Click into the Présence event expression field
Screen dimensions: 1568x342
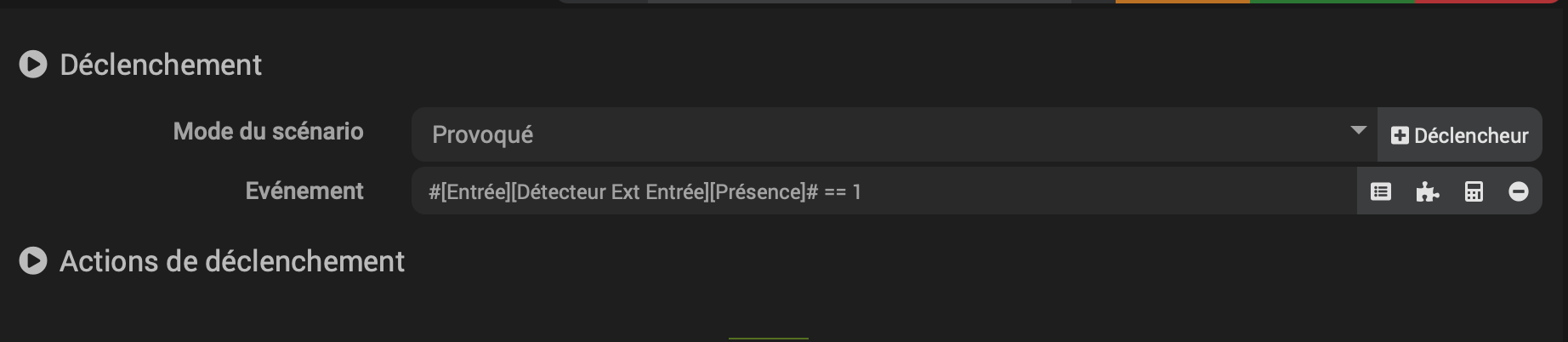(884, 192)
